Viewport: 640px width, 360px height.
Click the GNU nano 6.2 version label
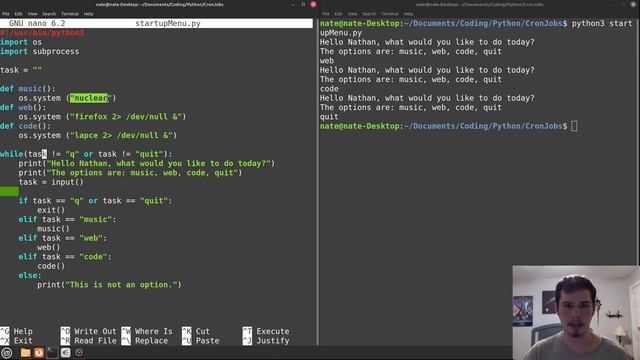coord(37,23)
